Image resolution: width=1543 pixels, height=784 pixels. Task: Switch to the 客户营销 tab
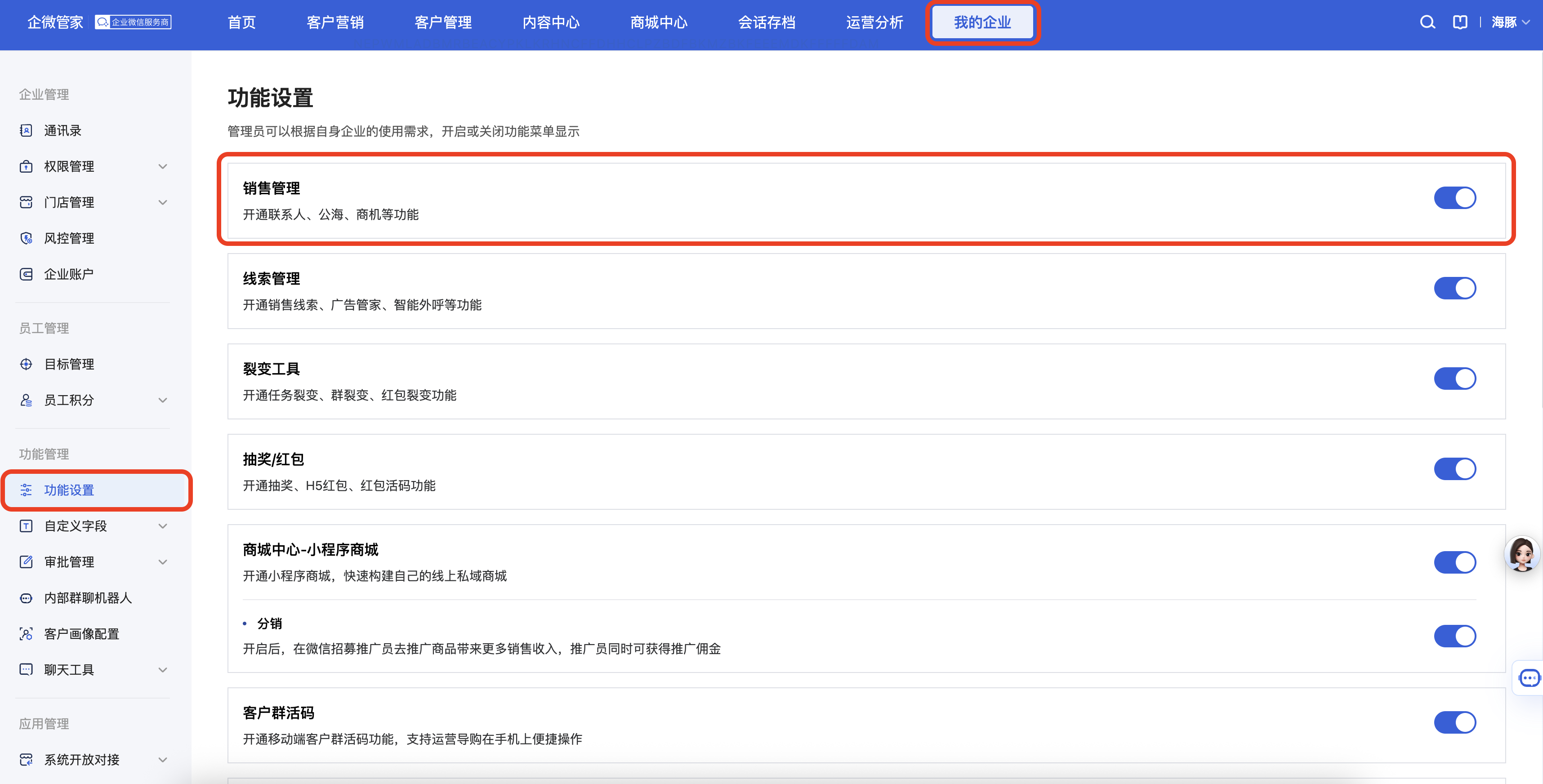click(335, 22)
